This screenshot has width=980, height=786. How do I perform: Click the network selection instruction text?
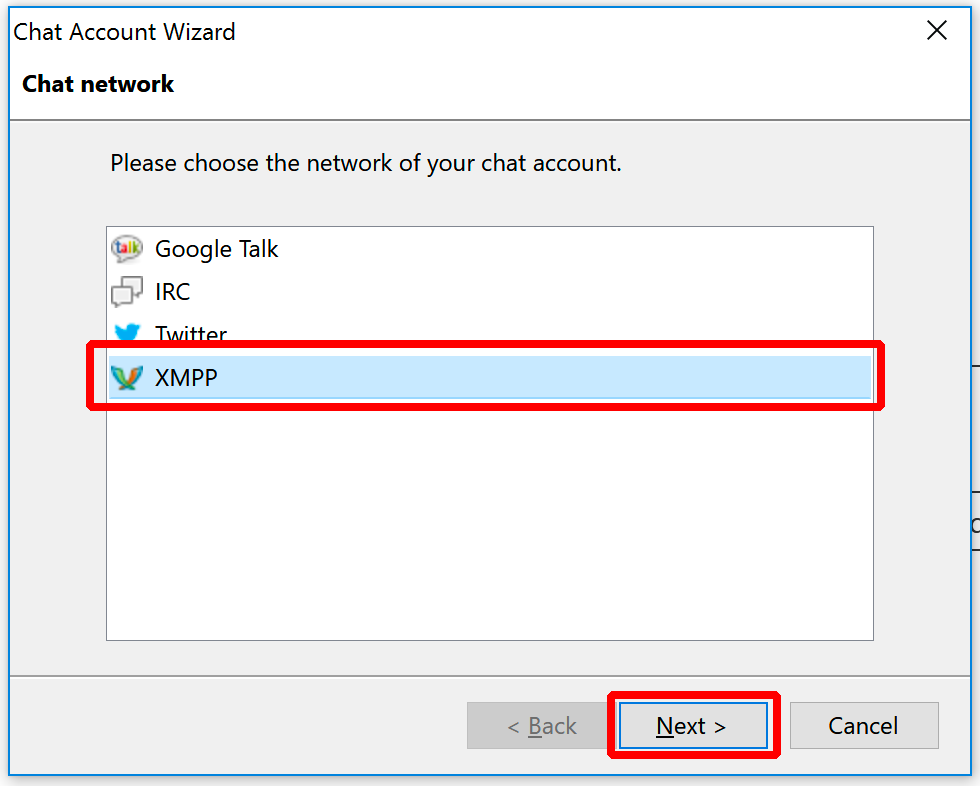(x=366, y=163)
